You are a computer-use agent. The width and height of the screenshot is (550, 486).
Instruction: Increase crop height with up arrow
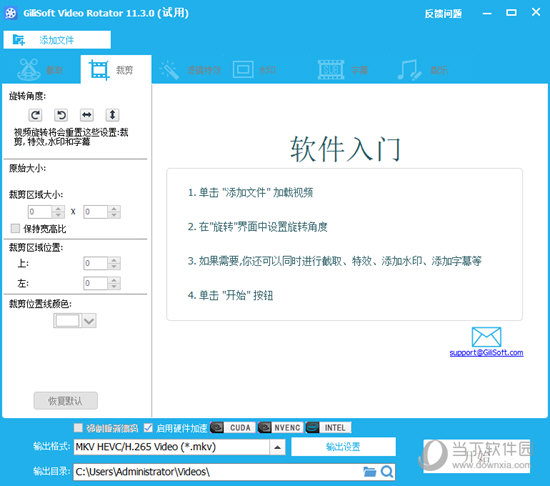(114, 208)
